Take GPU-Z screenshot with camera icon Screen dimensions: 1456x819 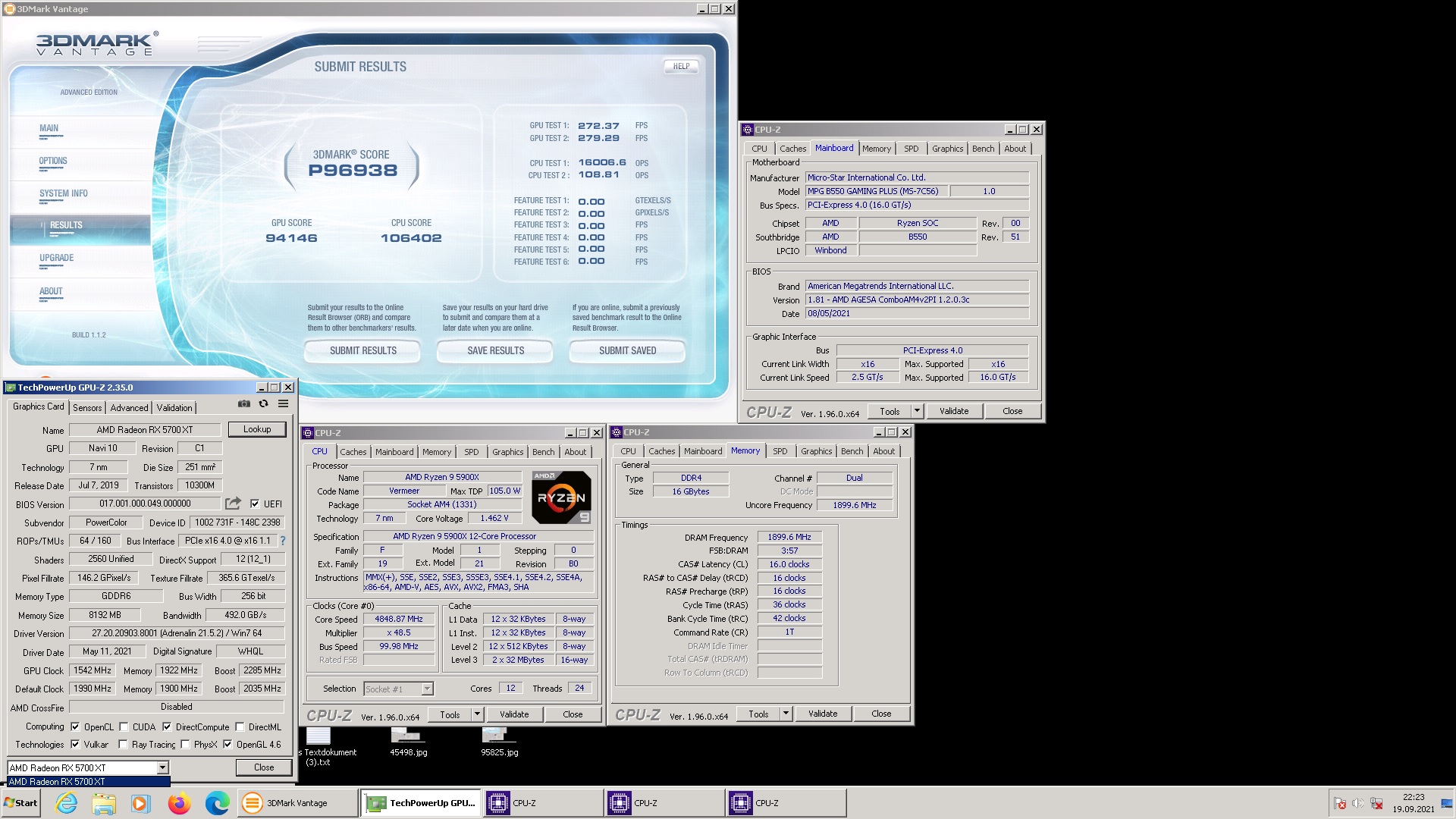[x=243, y=404]
